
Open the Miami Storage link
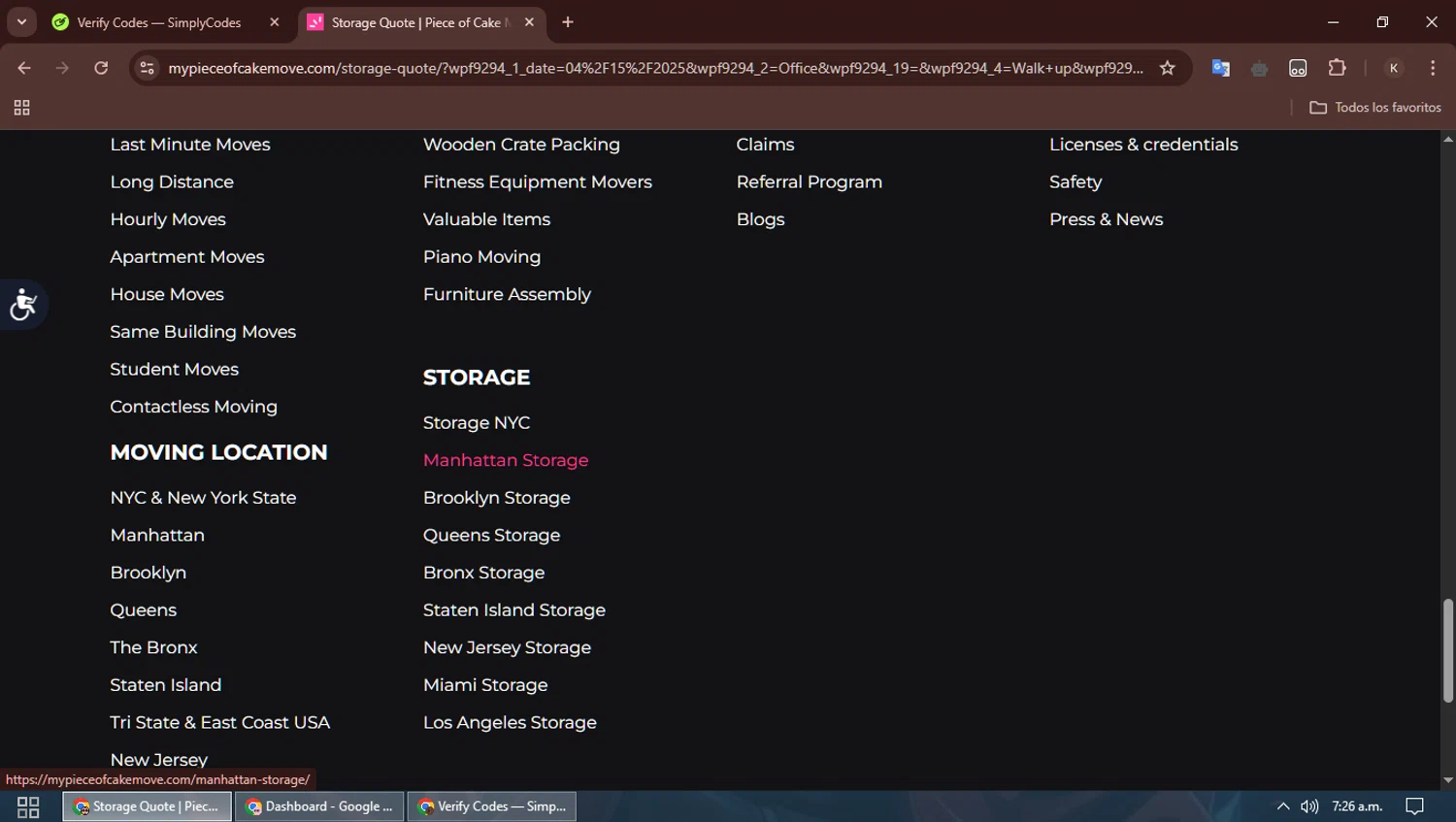[485, 685]
